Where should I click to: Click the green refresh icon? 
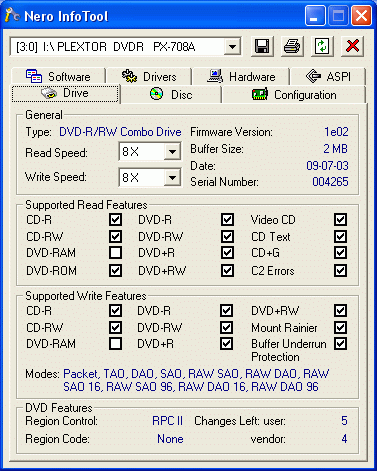coord(322,46)
